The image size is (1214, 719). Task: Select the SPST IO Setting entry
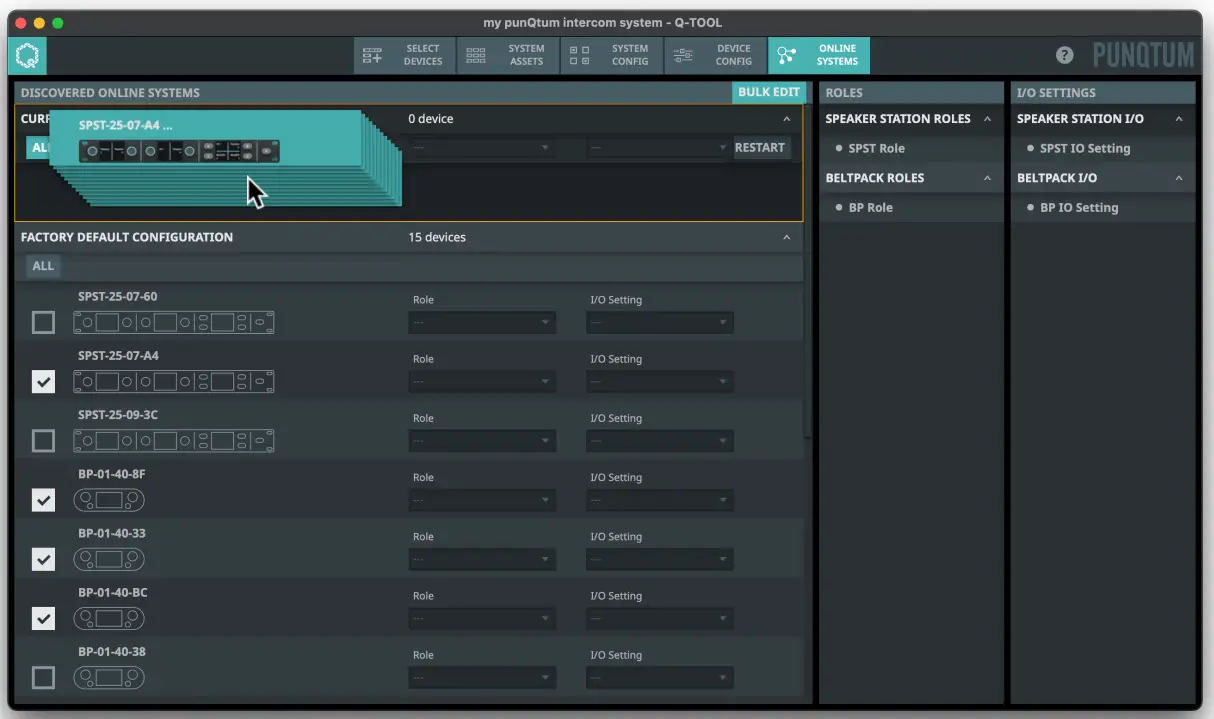pos(1085,148)
